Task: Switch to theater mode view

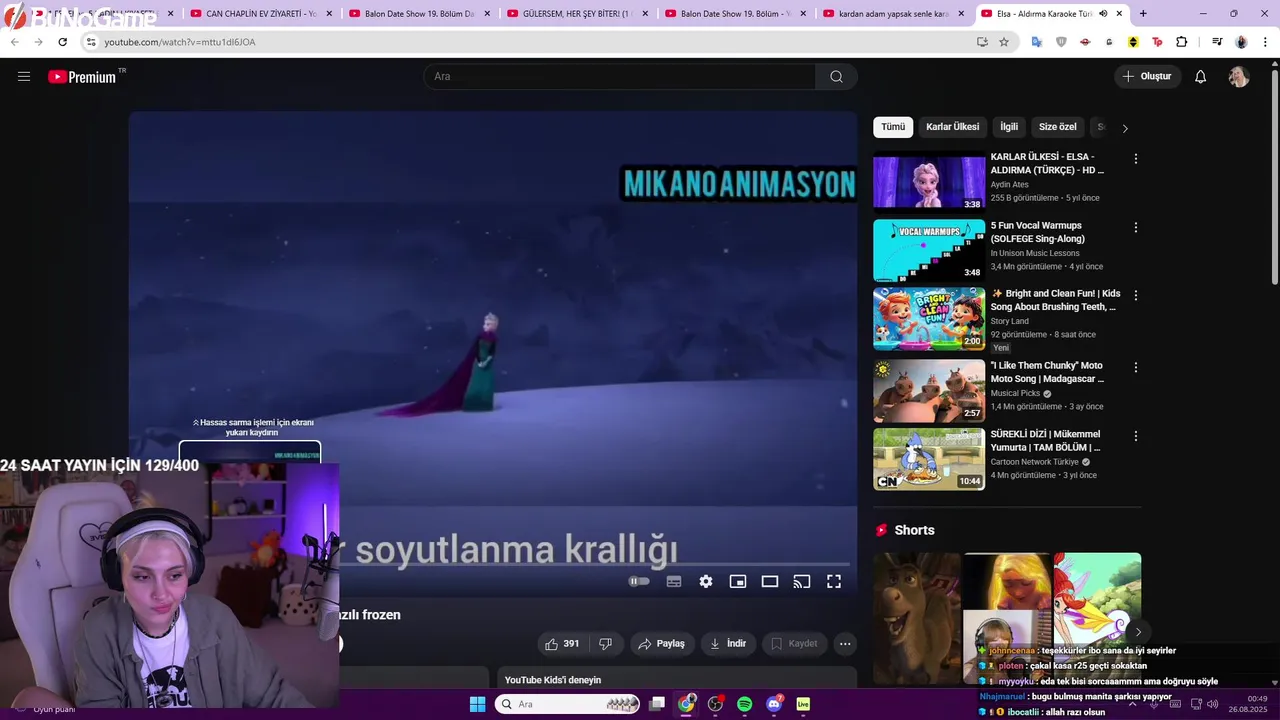Action: 770,582
